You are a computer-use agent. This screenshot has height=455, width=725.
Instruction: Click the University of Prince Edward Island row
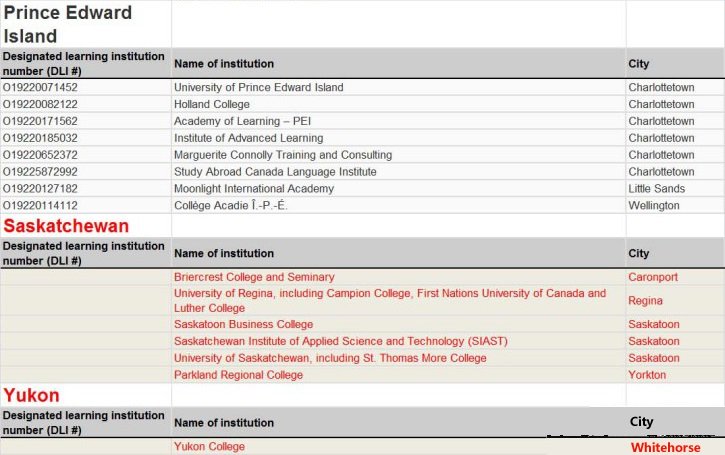tap(258, 87)
